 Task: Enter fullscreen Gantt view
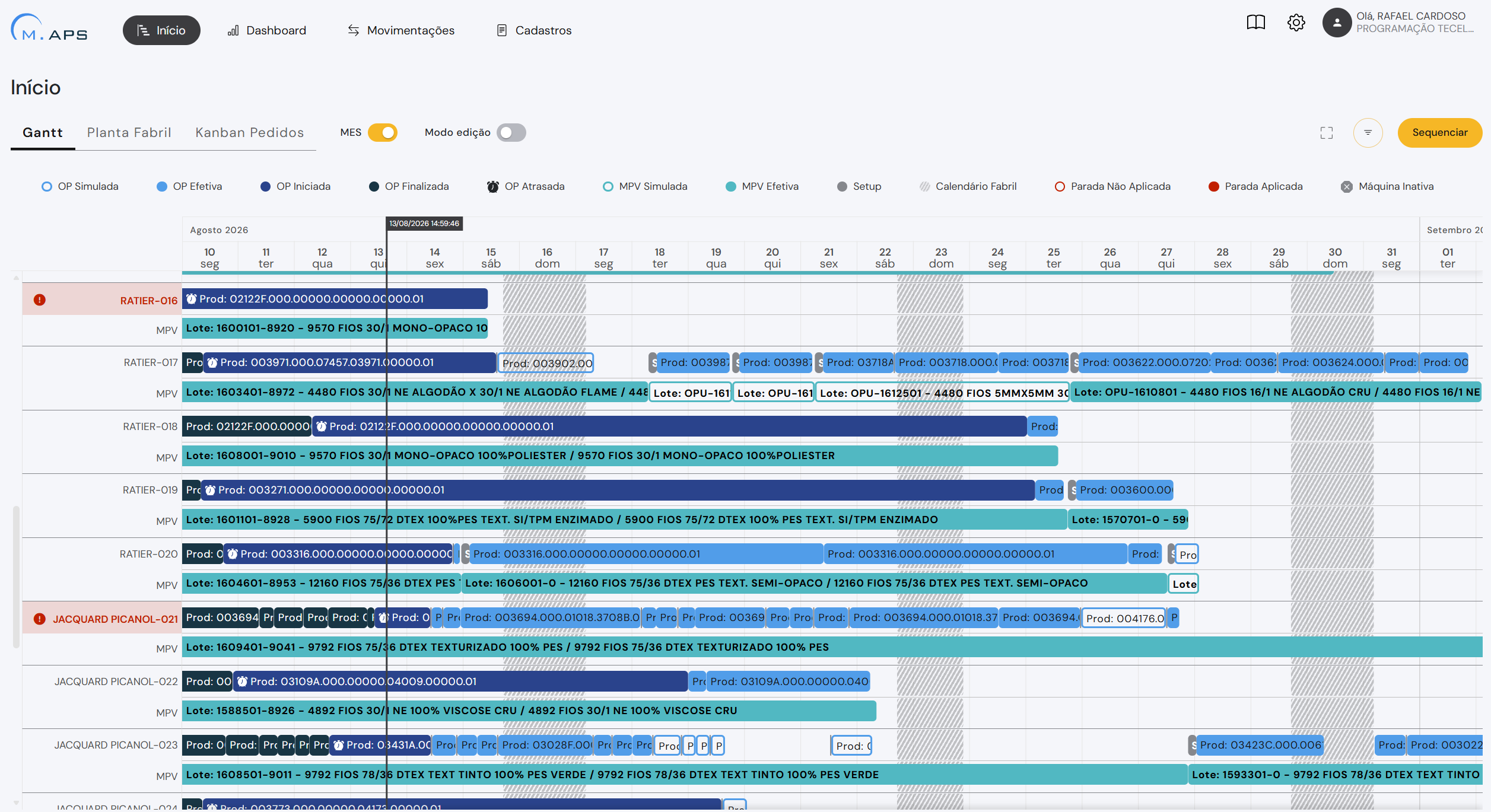(x=1327, y=133)
